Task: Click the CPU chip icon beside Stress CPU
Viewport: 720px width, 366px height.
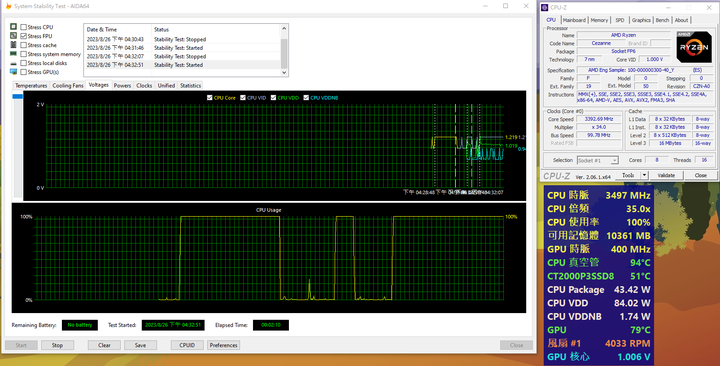Action: (13, 27)
